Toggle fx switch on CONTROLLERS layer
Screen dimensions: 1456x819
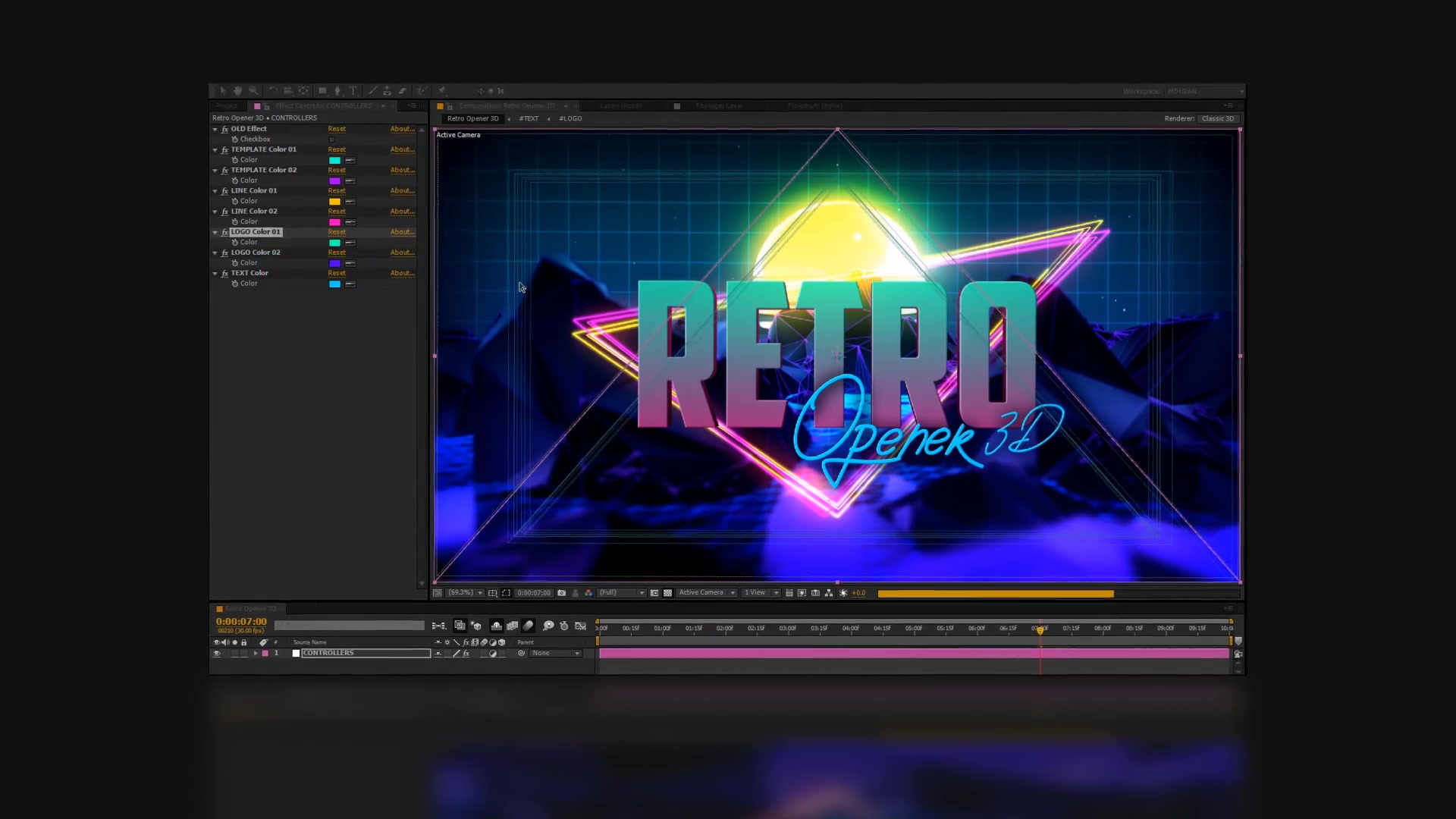[466, 653]
